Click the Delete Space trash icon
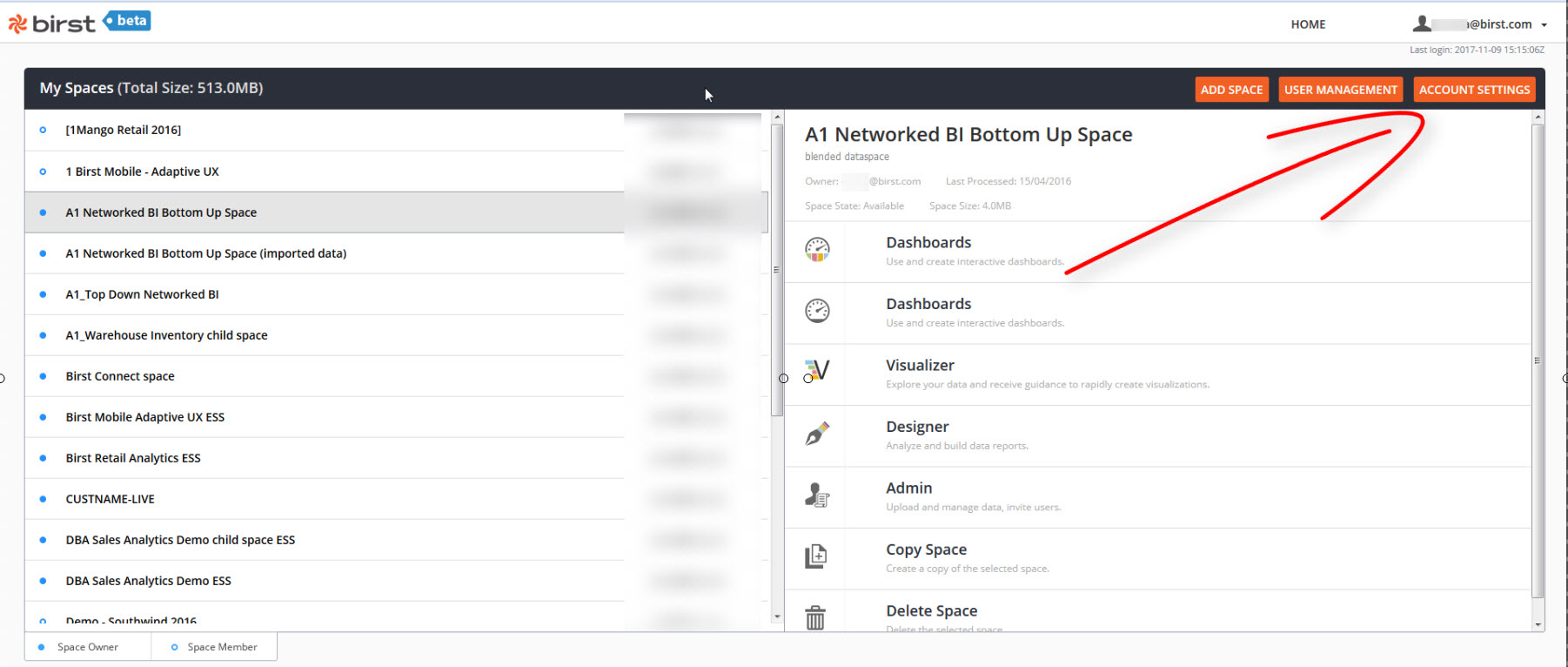Image resolution: width=1568 pixels, height=667 pixels. coord(815,617)
